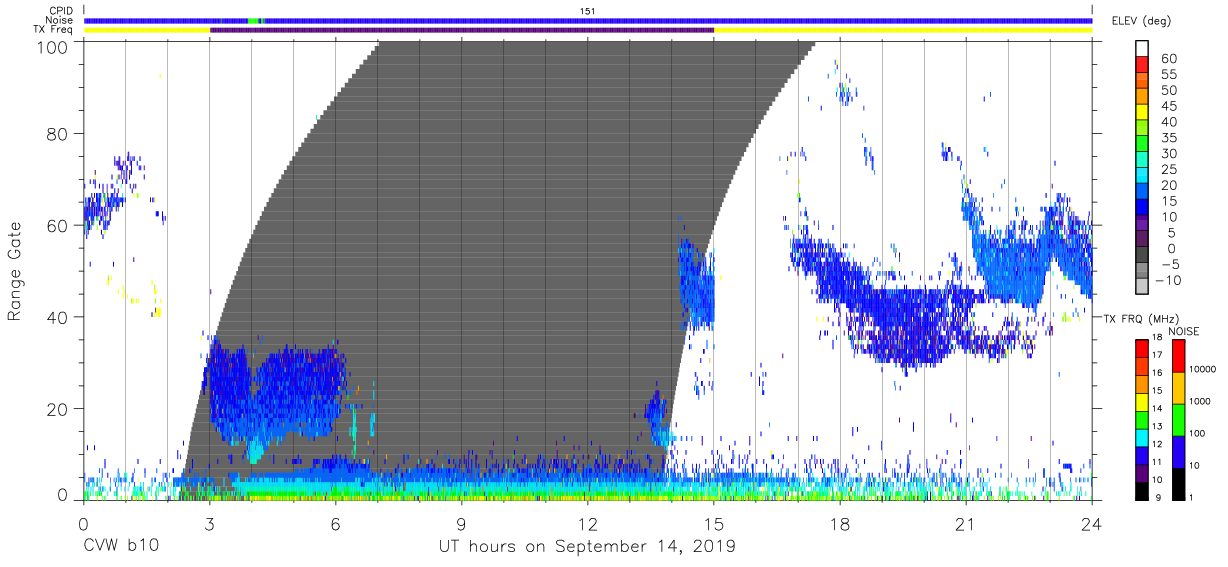Click the TX FRQ (MHz) legend title
1228x567 pixels.
1140,319
